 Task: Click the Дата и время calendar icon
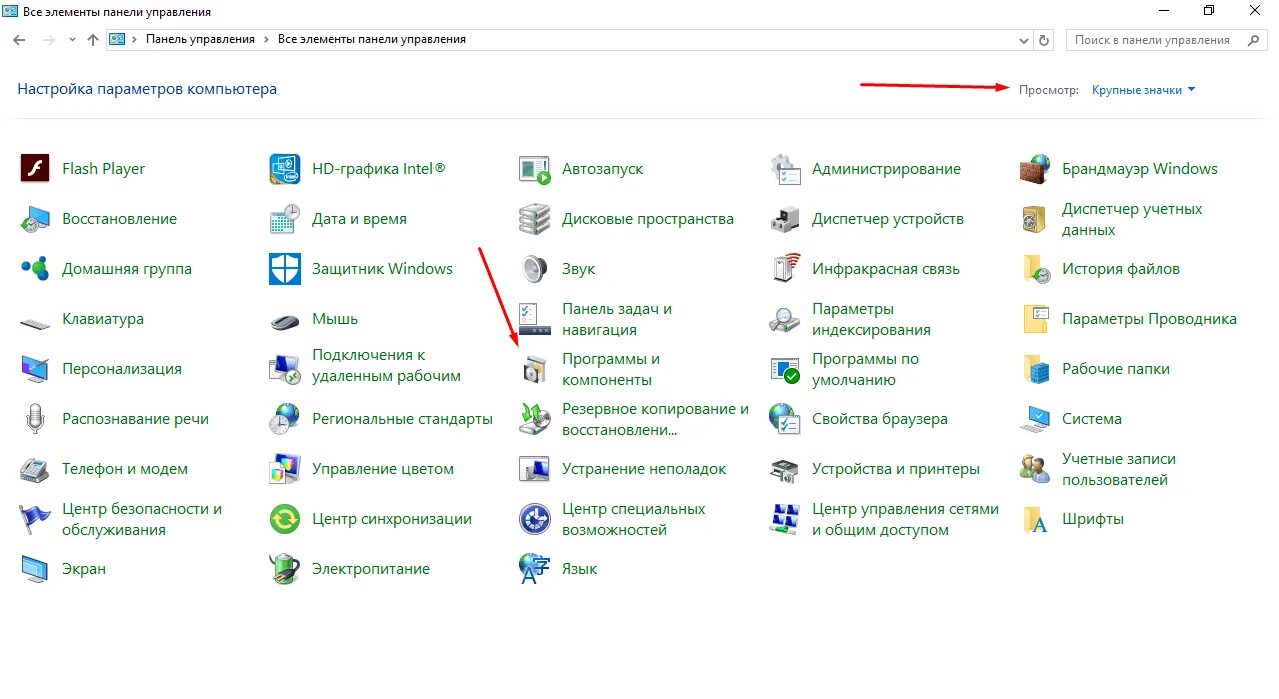coord(285,219)
